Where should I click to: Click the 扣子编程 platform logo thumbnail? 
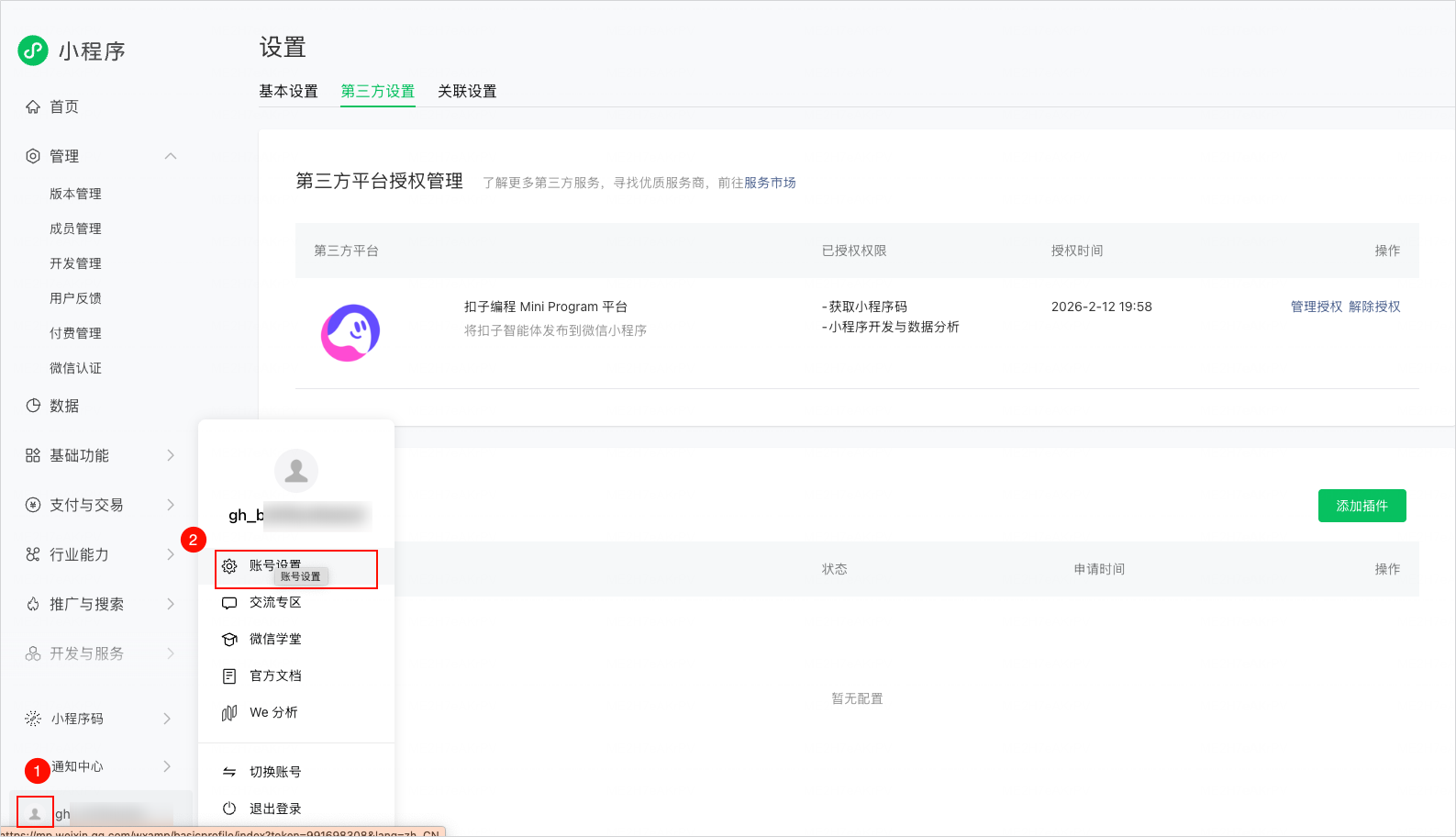350,333
